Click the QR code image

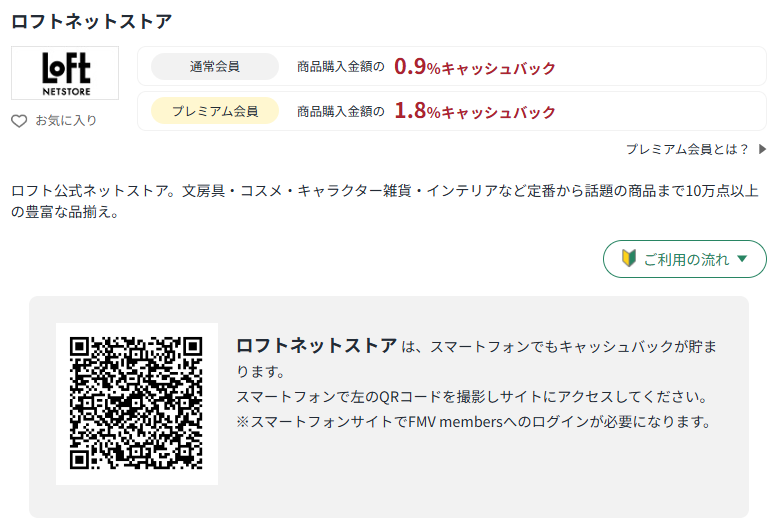coord(136,403)
